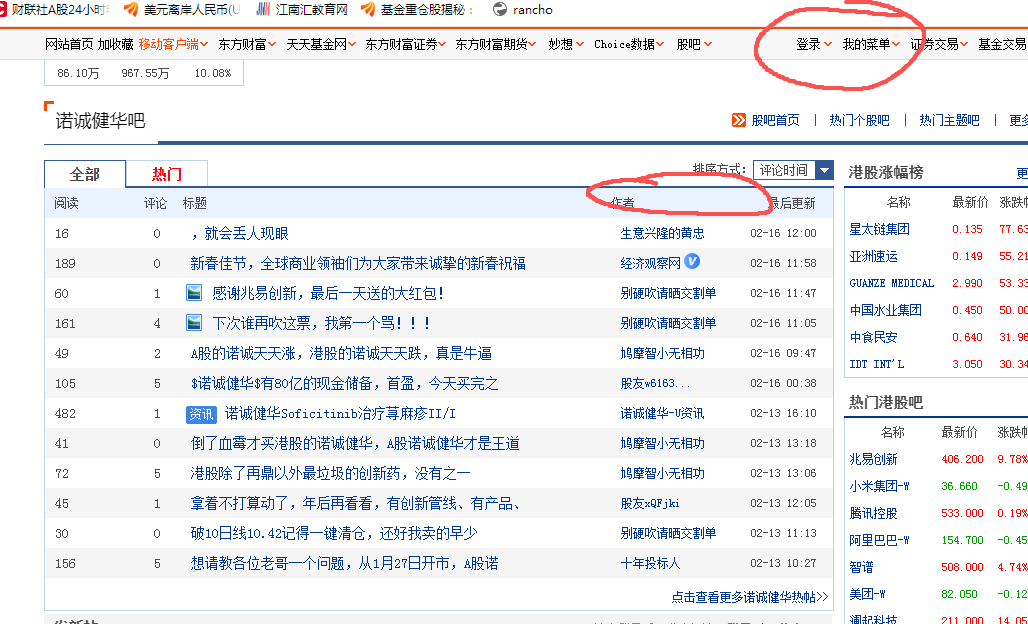
Task: Click the 诺诚健华吧 heading
Action: point(100,121)
